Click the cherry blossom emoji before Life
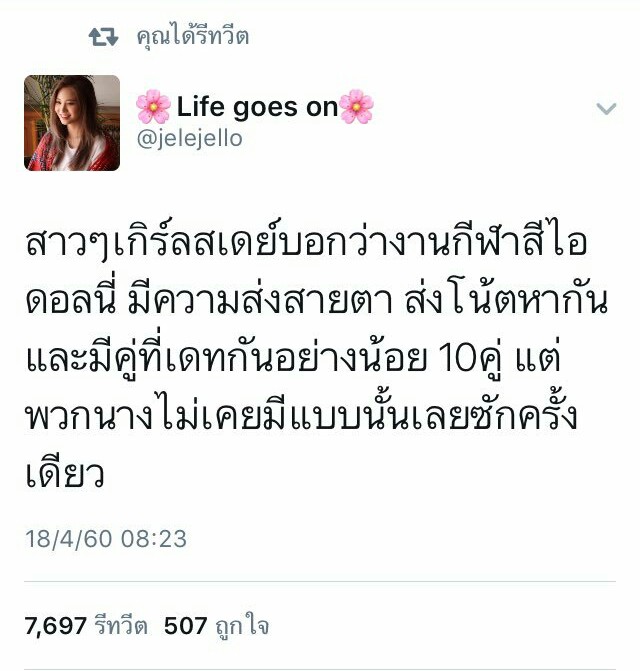The image size is (640, 671). click(x=153, y=107)
